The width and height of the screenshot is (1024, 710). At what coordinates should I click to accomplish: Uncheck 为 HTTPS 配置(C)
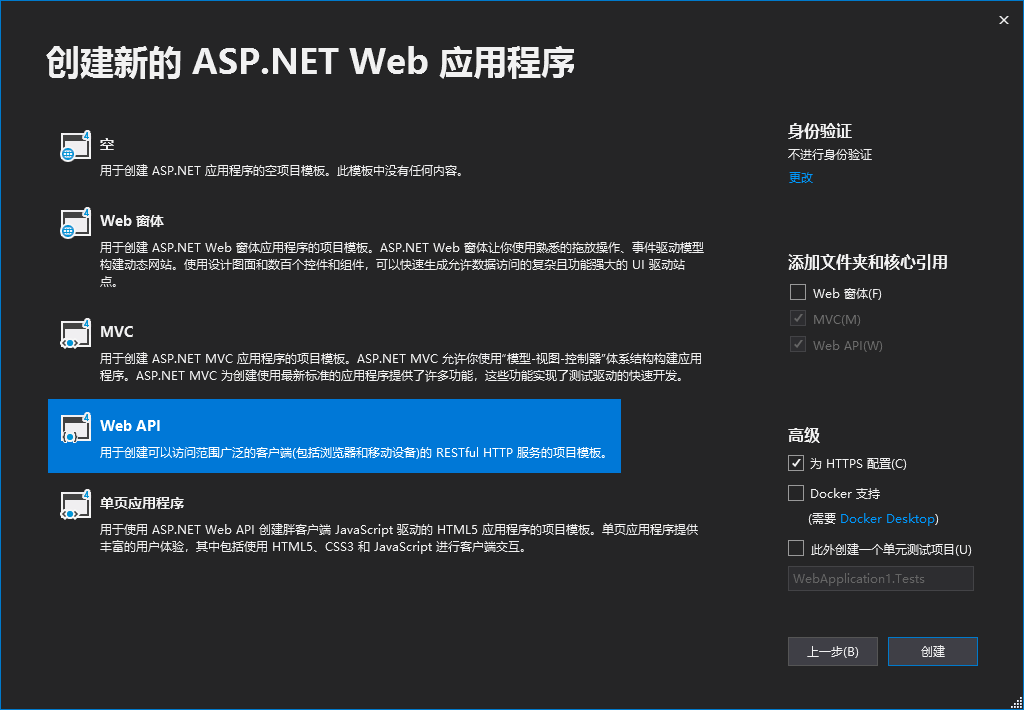click(x=797, y=463)
